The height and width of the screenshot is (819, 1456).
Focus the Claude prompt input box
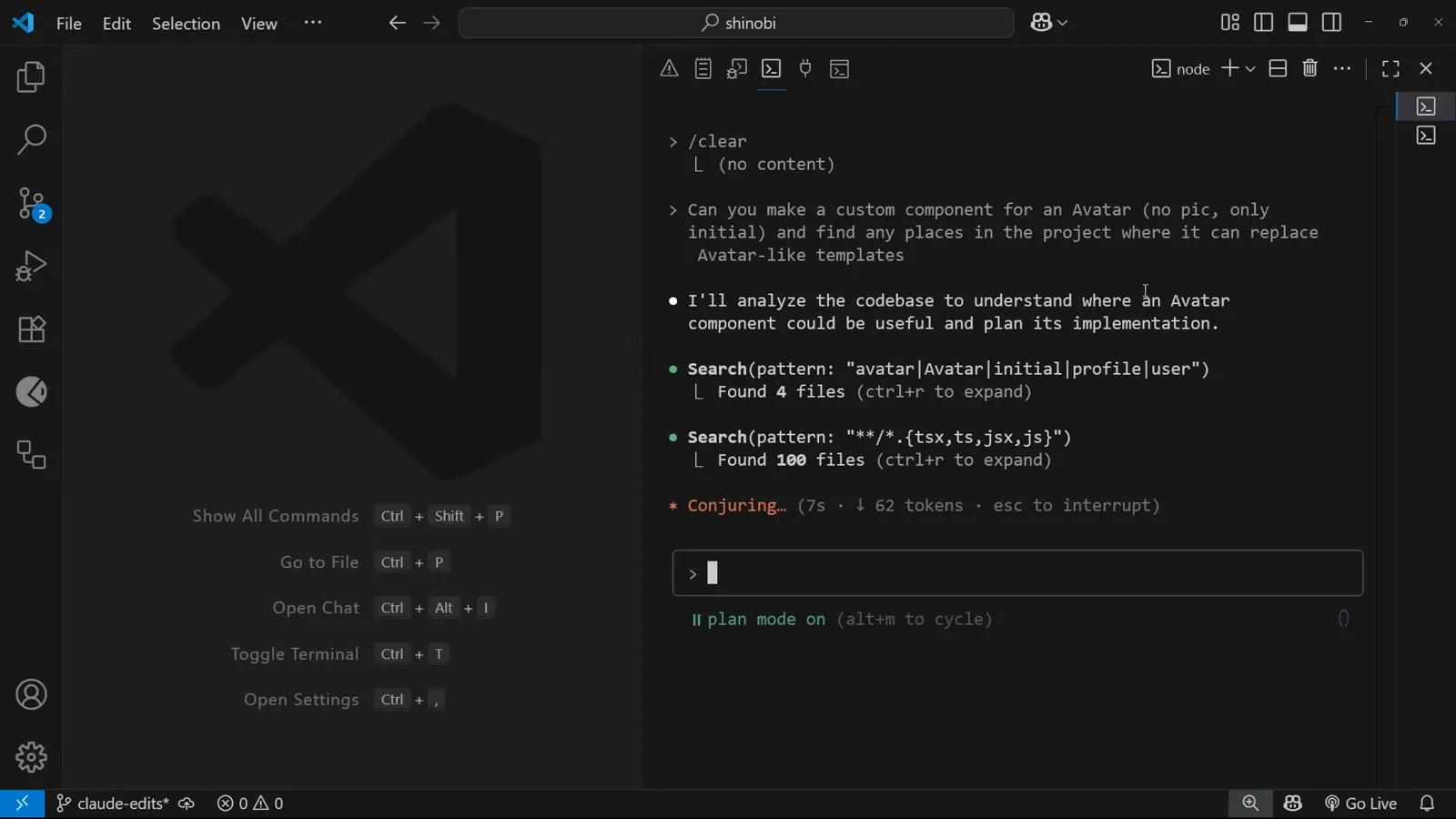point(1017,573)
